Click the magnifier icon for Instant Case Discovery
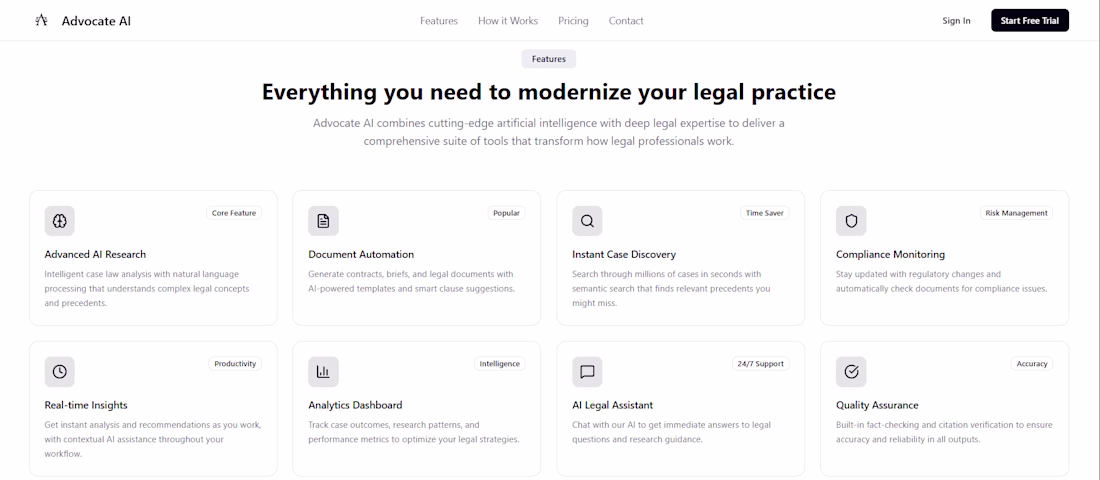1100x480 pixels. pyautogui.click(x=587, y=221)
